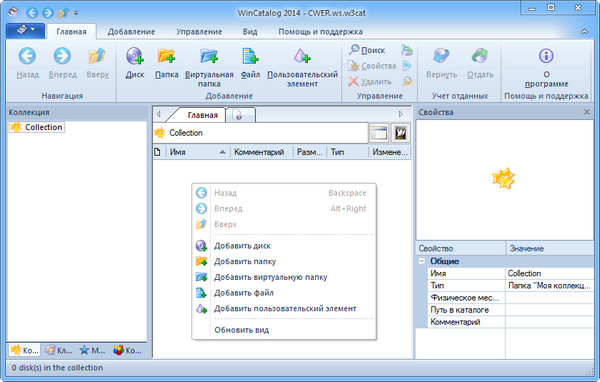Switch to the Управление ribbon tab
Viewport: 600px width, 382px height.
coord(199,32)
